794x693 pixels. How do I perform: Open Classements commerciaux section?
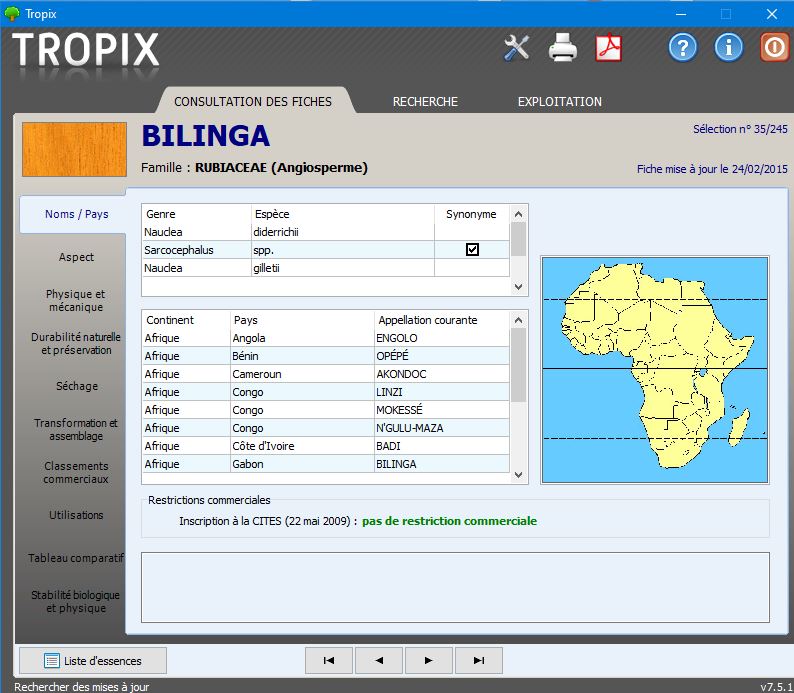[x=76, y=472]
